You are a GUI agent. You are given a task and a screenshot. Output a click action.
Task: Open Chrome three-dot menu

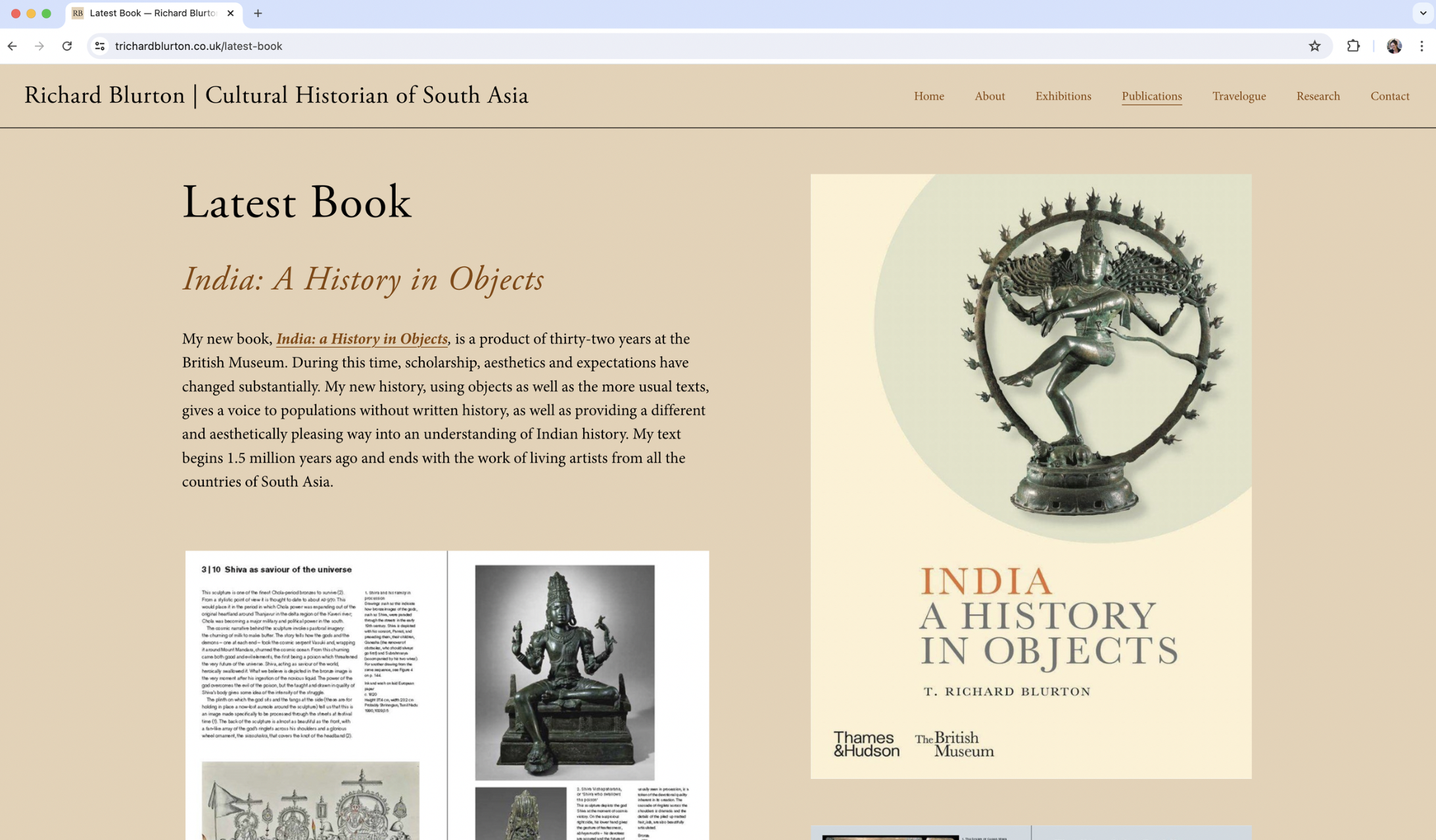point(1422,46)
